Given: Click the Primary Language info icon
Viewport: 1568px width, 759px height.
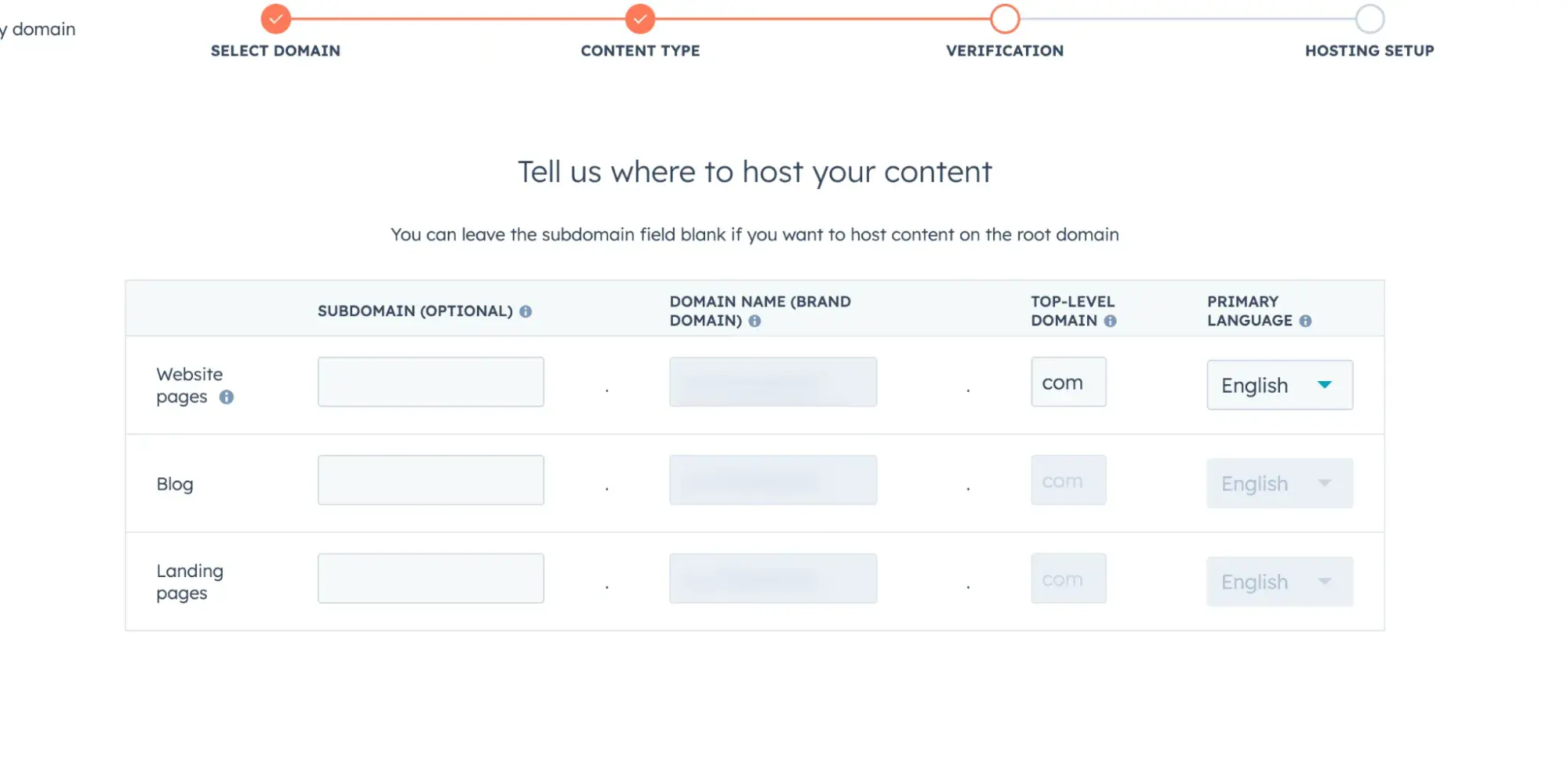Looking at the screenshot, I should click(x=1305, y=321).
